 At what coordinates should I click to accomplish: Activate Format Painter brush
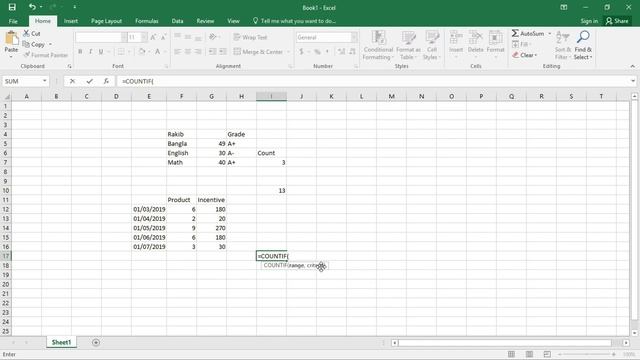coord(27,55)
